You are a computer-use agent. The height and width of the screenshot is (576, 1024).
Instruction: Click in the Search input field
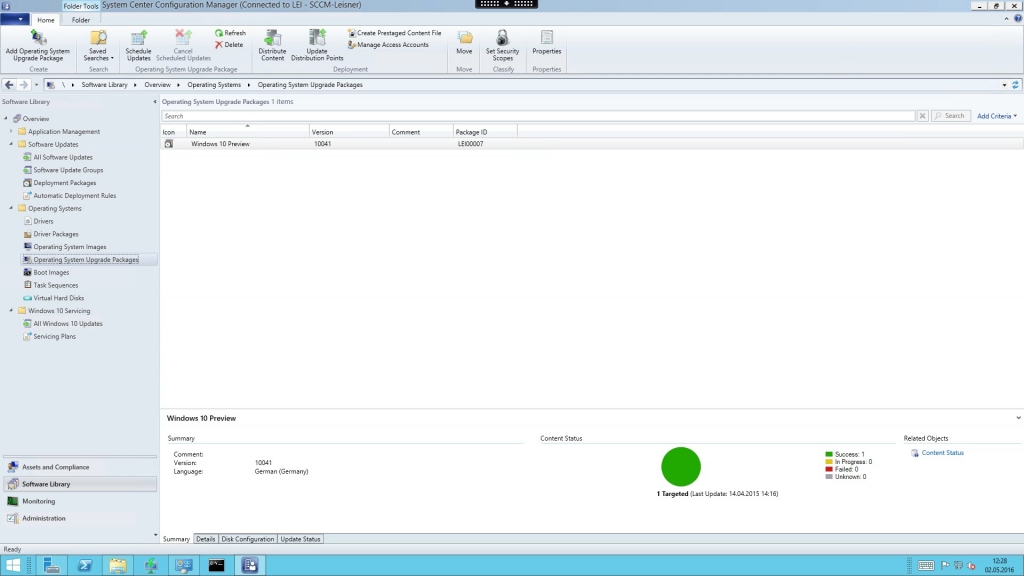coord(538,116)
